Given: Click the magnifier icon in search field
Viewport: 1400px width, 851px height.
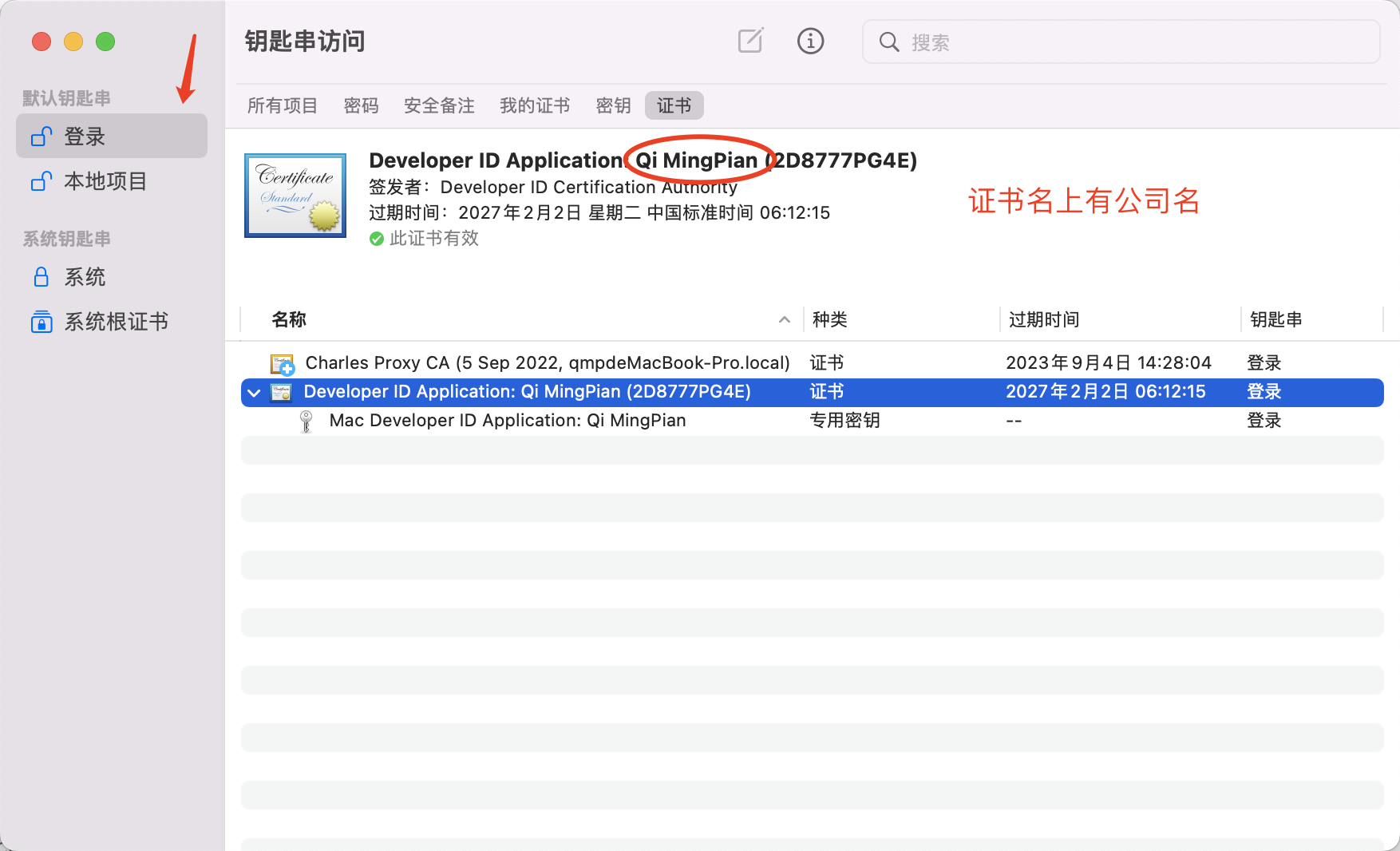Looking at the screenshot, I should 888,42.
